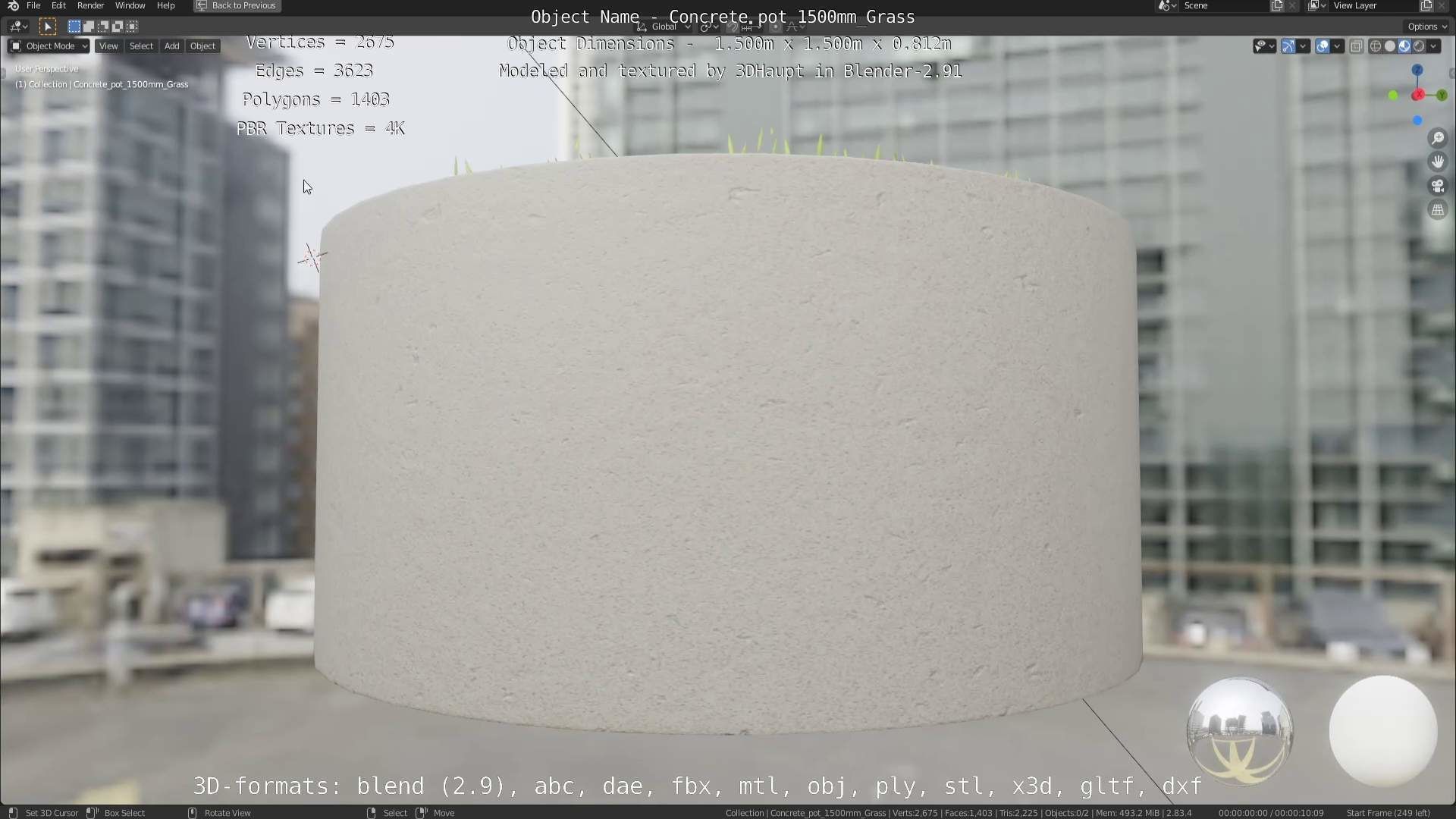Click the negative Y axis green dot

coord(1392,96)
